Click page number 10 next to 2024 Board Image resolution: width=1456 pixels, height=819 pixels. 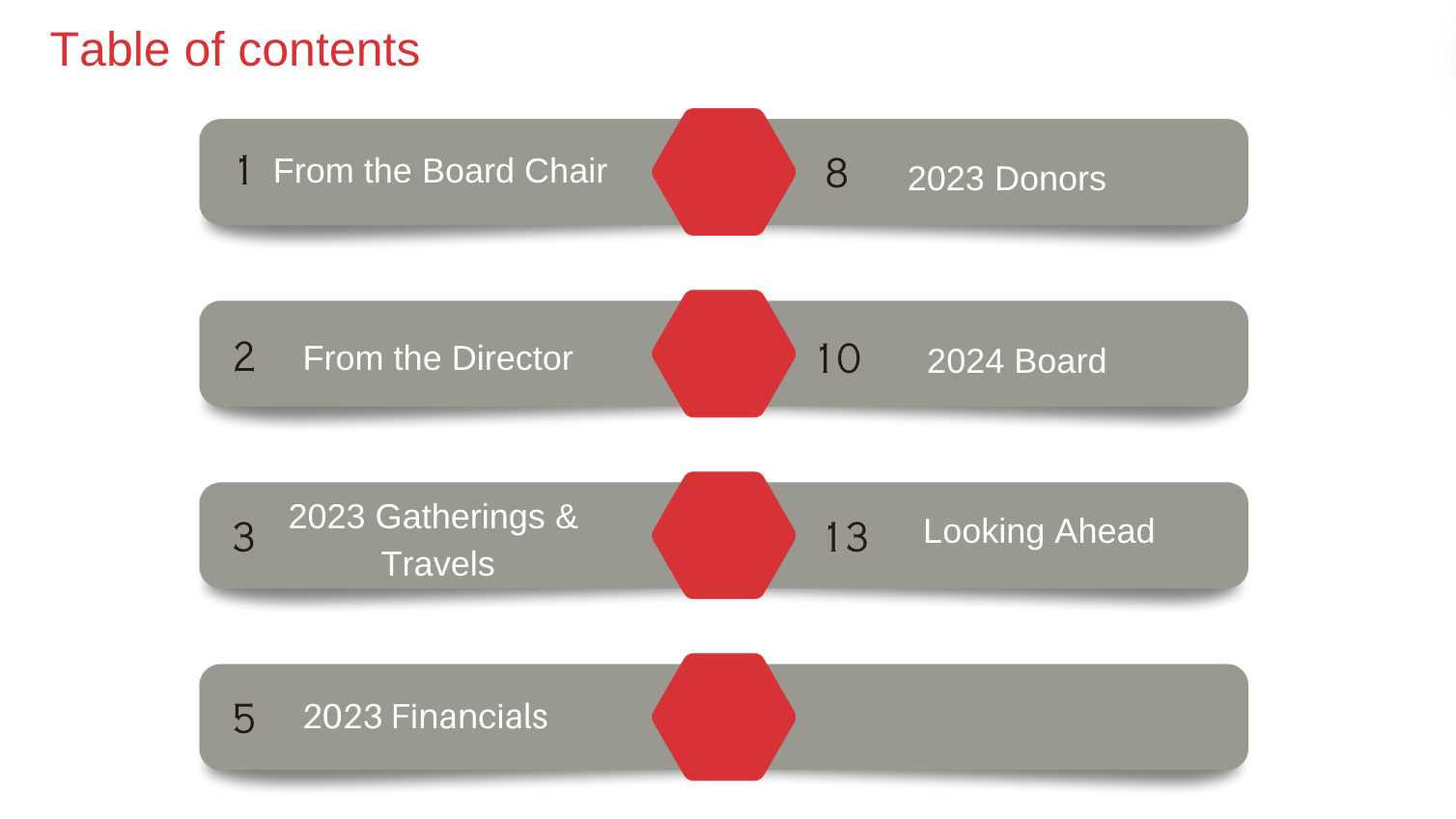(x=838, y=359)
